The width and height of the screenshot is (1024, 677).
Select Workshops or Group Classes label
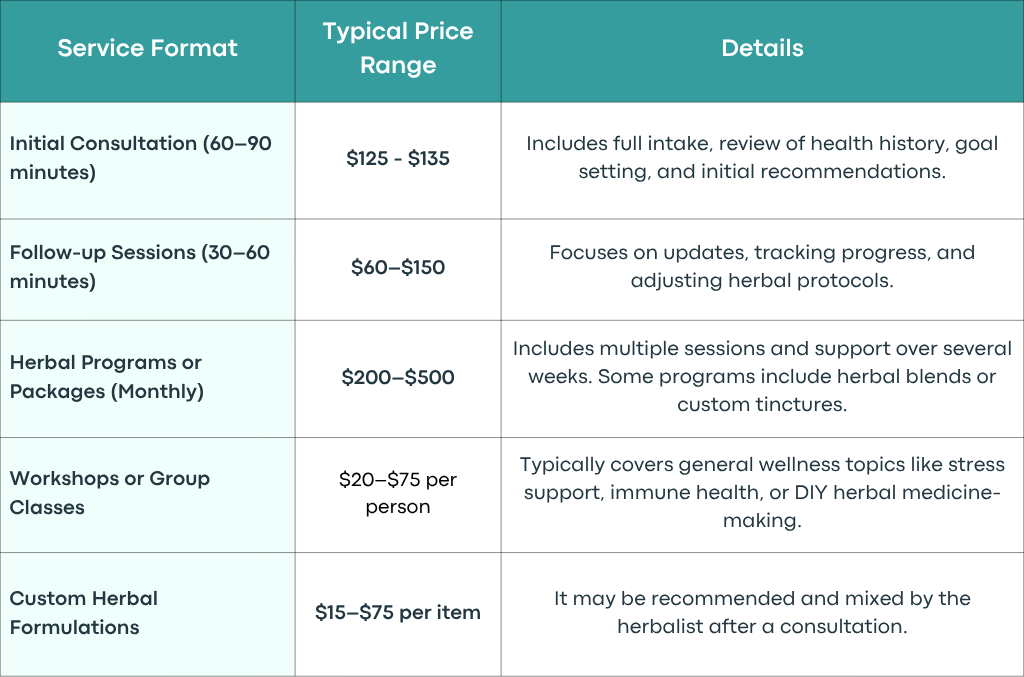click(110, 492)
